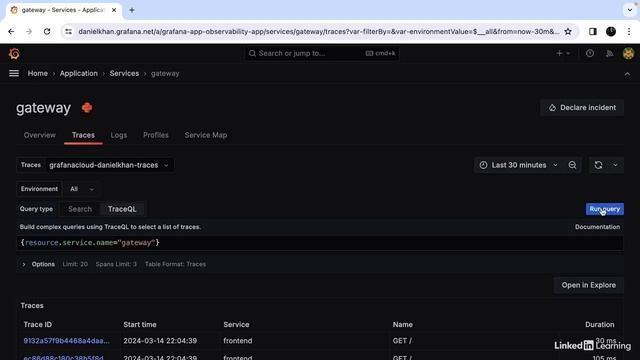Open the Grafana user avatar menu
Viewport: 640px width, 360px height.
point(629,53)
